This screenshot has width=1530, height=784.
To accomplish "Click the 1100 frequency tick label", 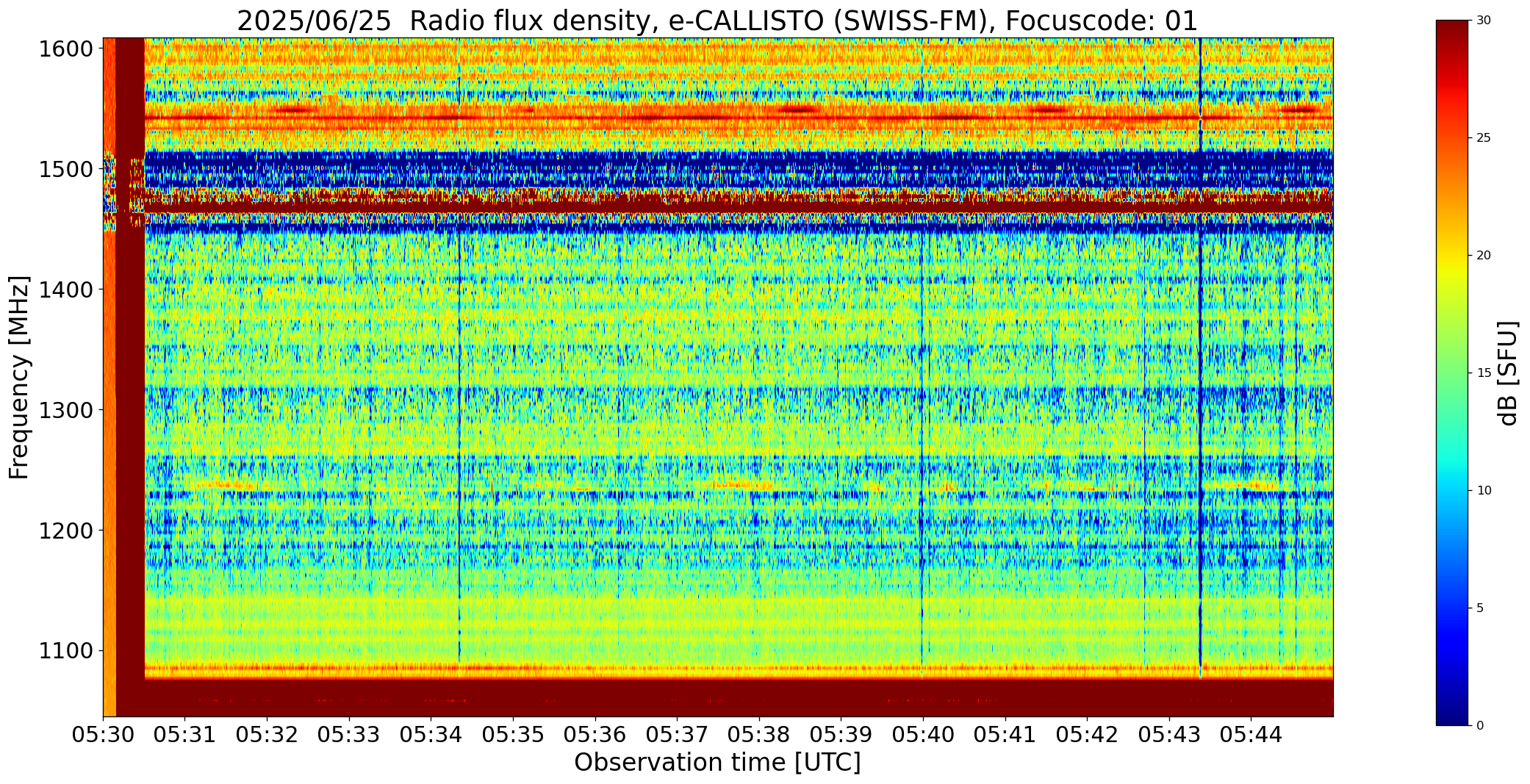I will (66, 651).
